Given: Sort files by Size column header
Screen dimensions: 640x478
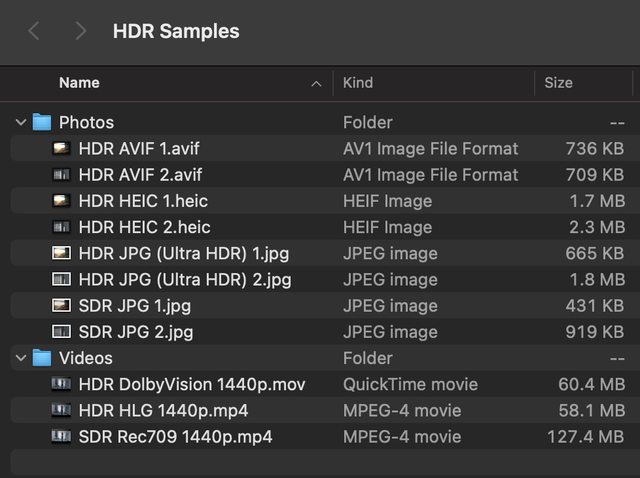Looking at the screenshot, I should coord(558,83).
